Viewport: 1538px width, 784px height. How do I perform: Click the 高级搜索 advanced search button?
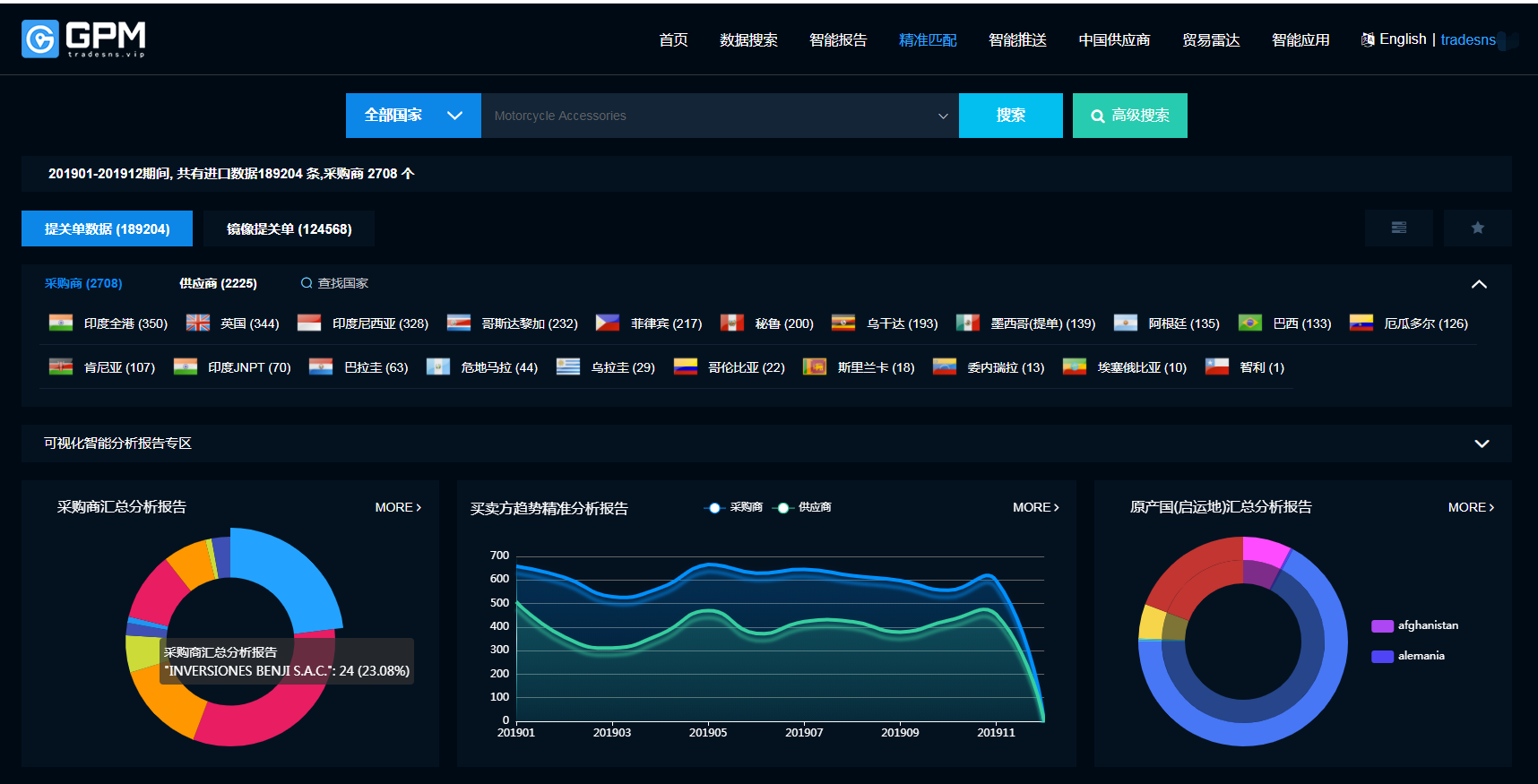tap(1130, 116)
